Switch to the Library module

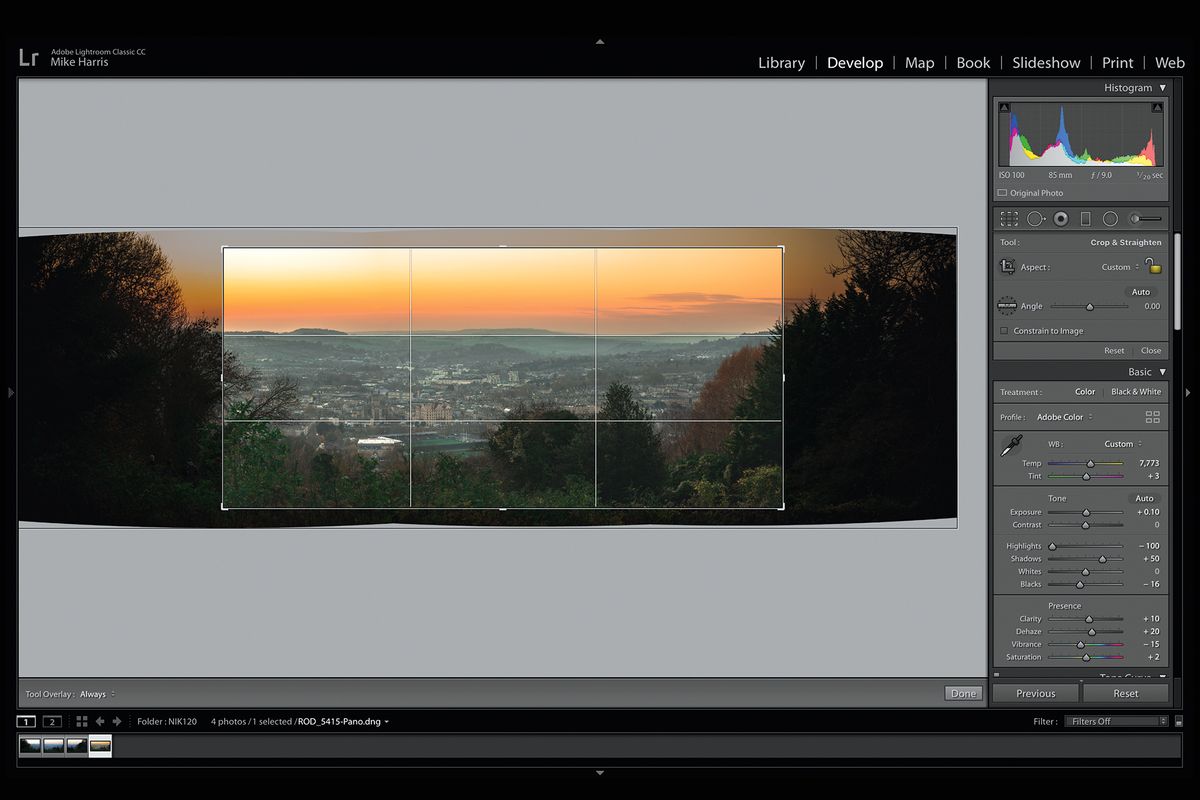pos(781,62)
